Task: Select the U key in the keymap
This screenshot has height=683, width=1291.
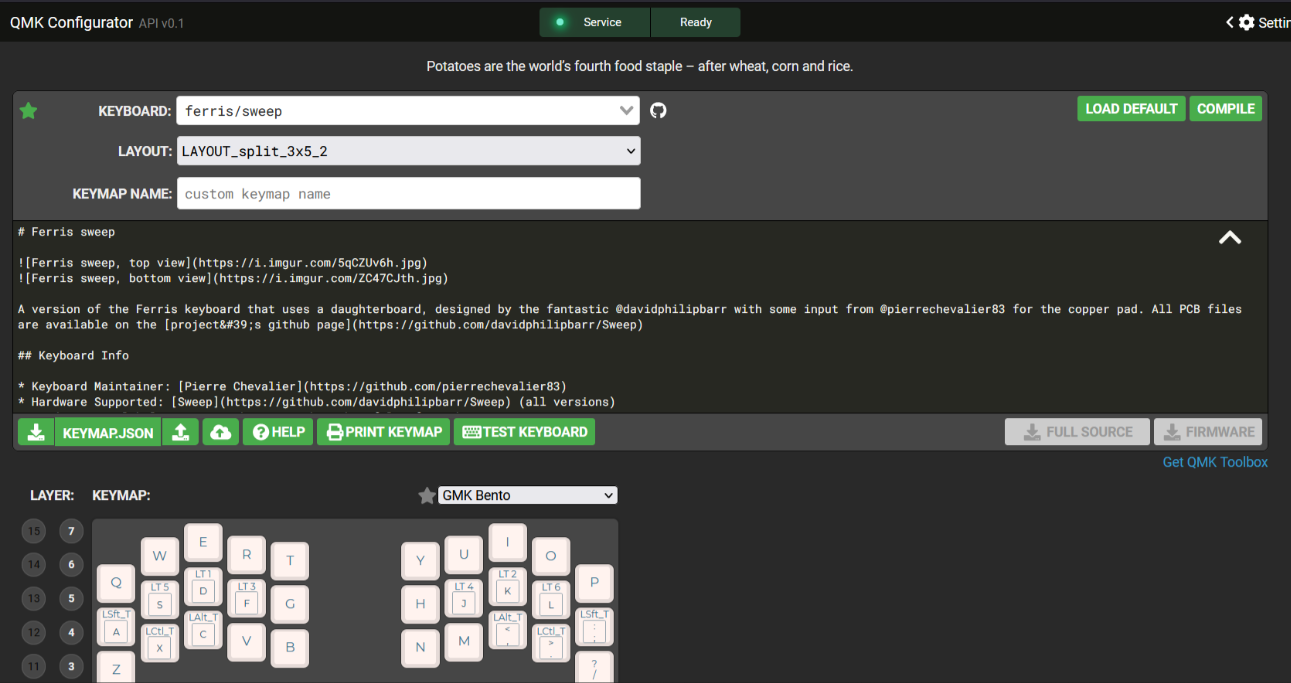Action: (x=464, y=555)
